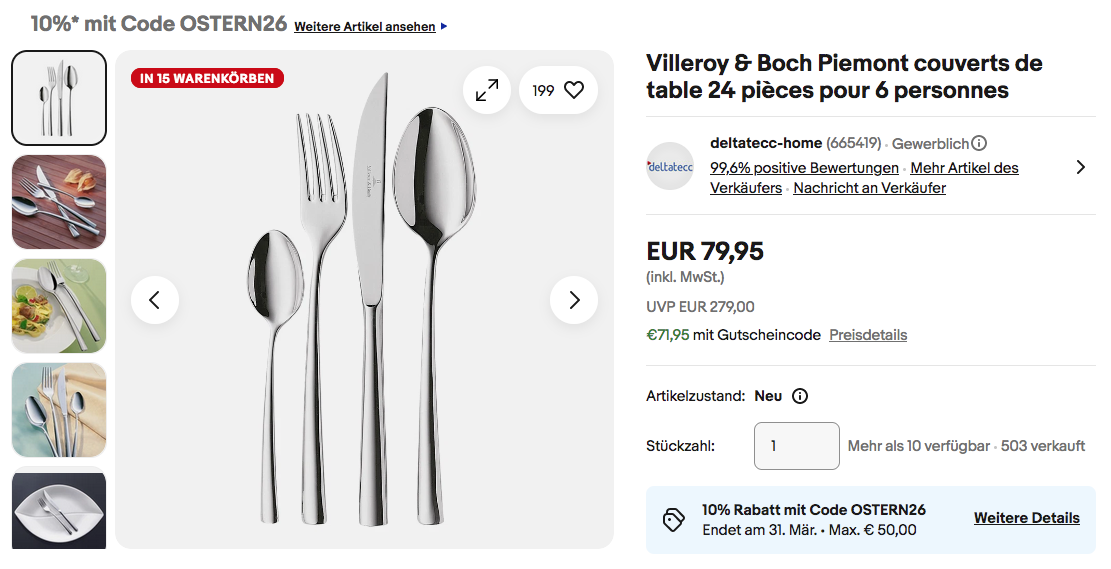Expand product image to fullscreen view
This screenshot has height=569, width=1111.
point(487,90)
